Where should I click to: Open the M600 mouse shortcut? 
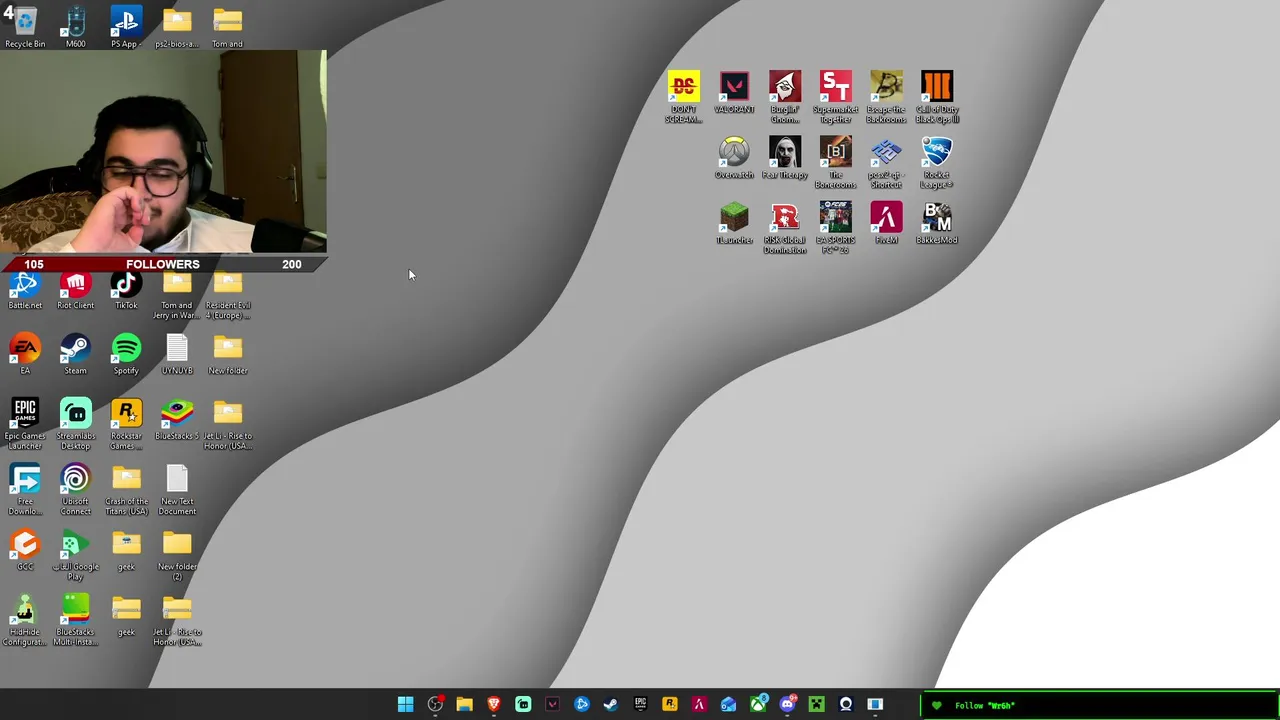click(75, 27)
